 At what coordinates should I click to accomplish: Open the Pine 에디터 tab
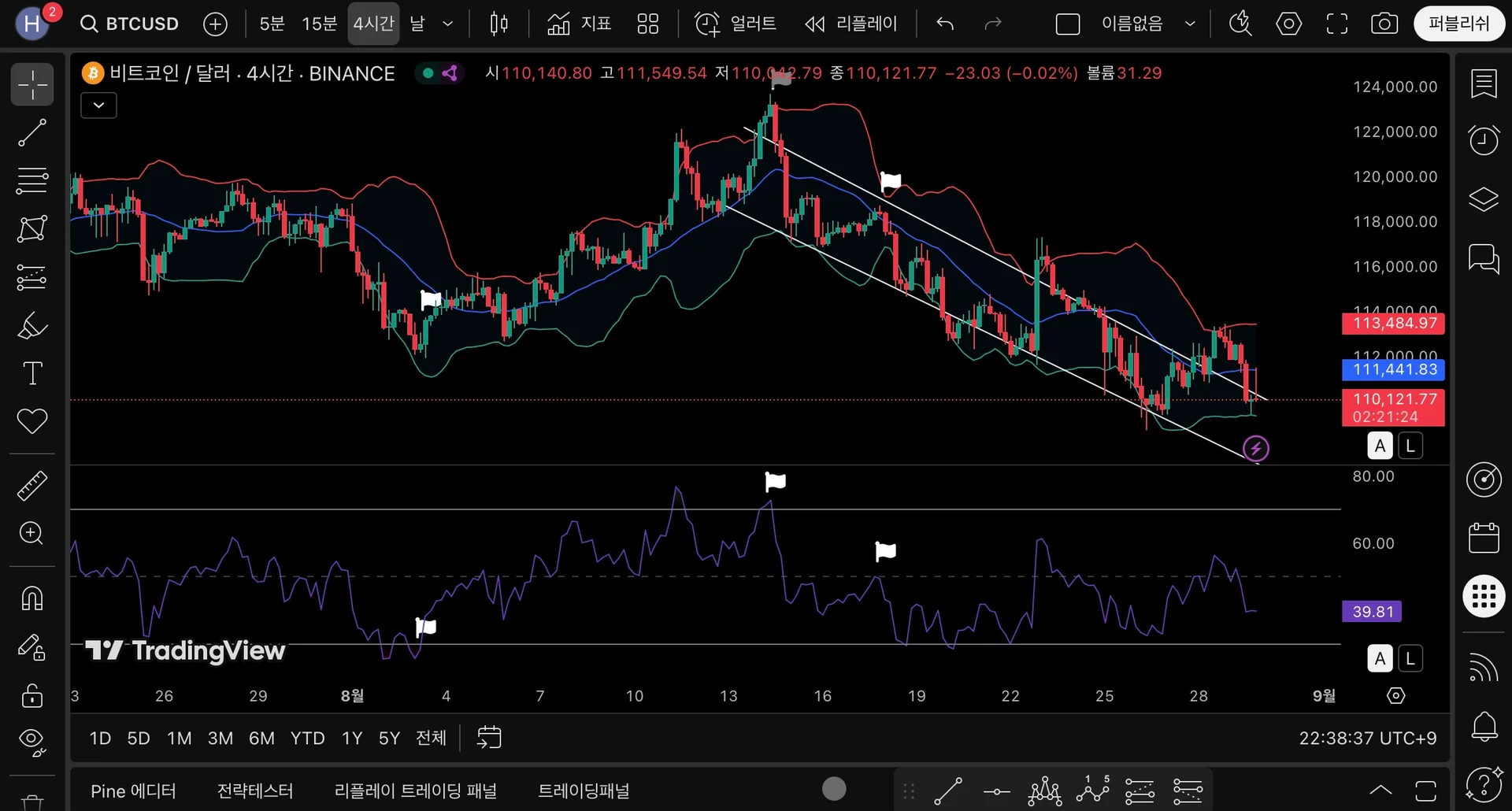[133, 791]
